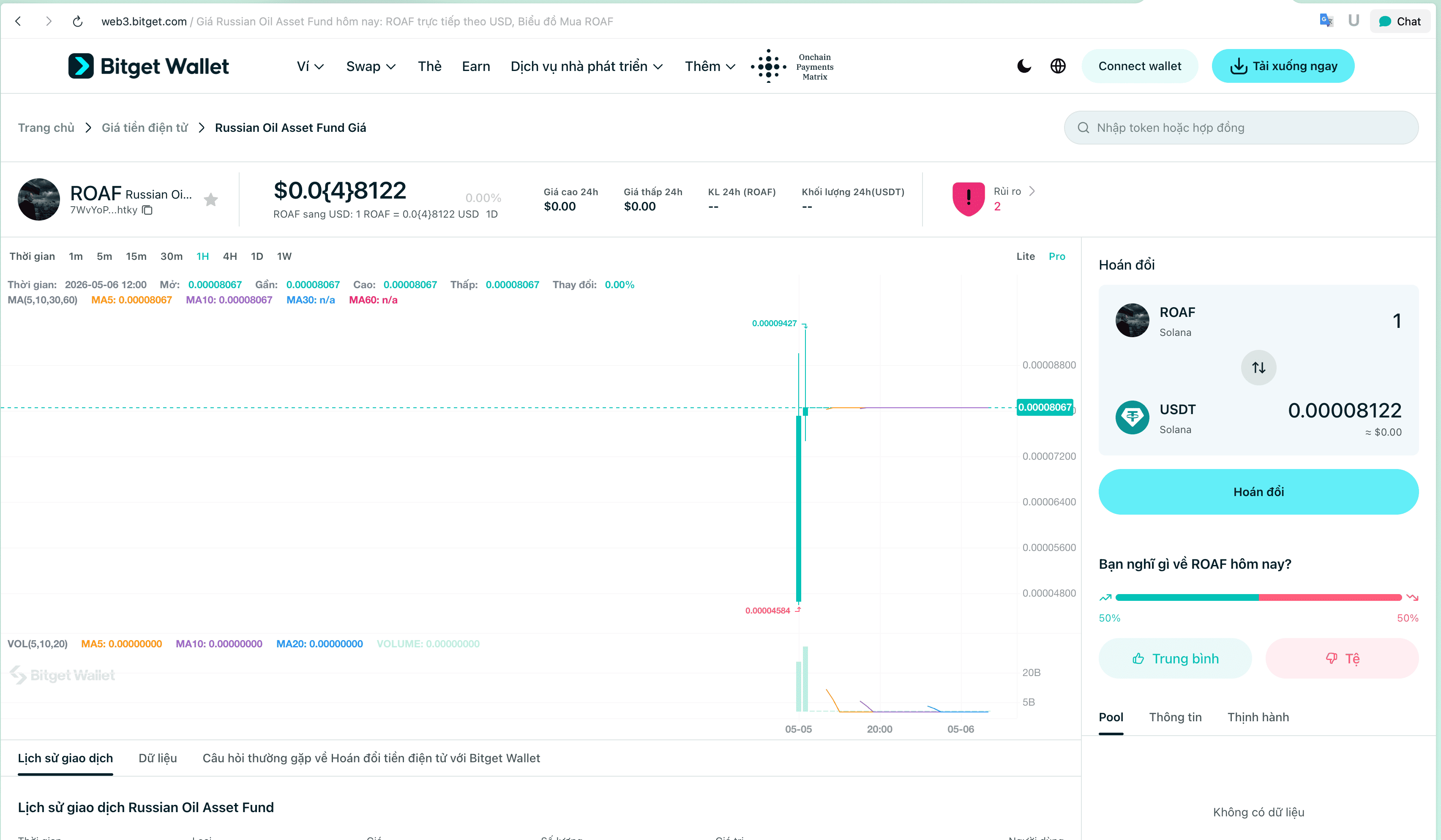Click the current price label 0.00008067 on chart axis
The image size is (1441, 840).
(x=1045, y=407)
